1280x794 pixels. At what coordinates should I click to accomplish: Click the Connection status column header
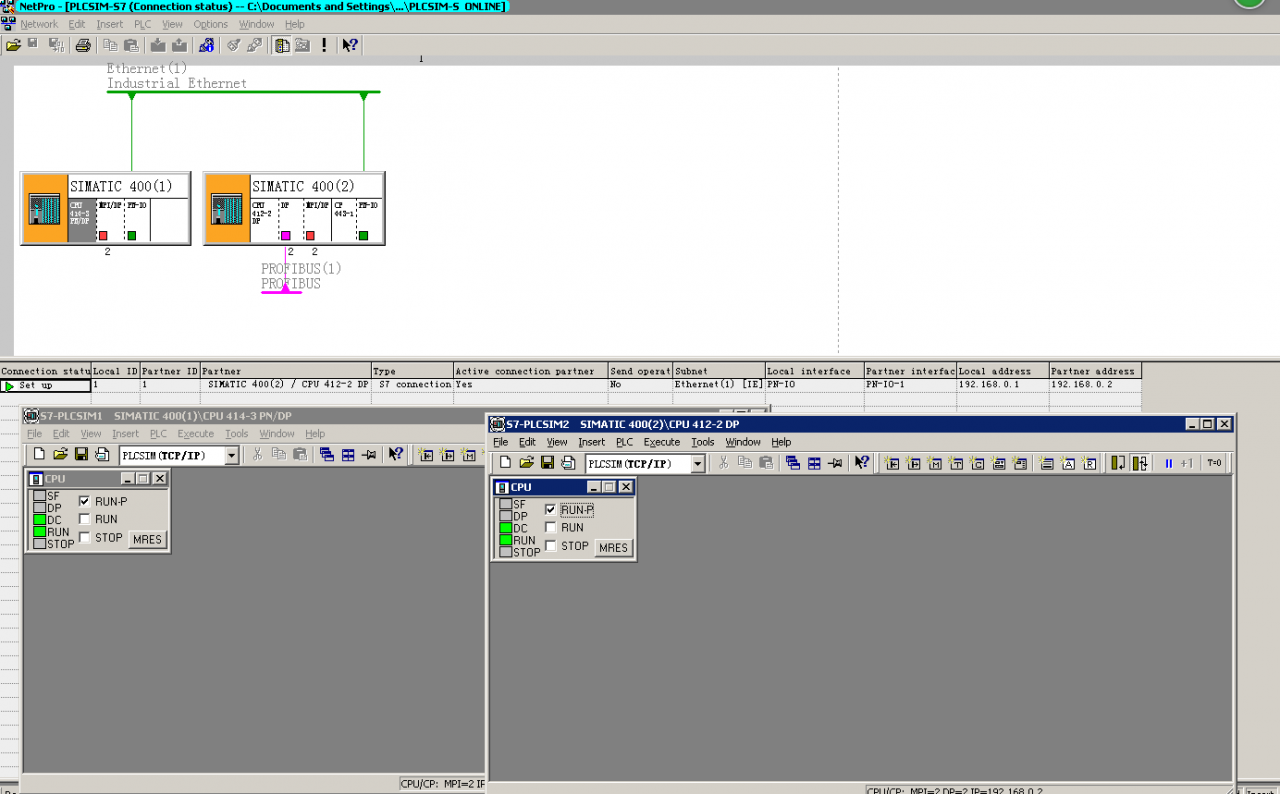coord(45,371)
